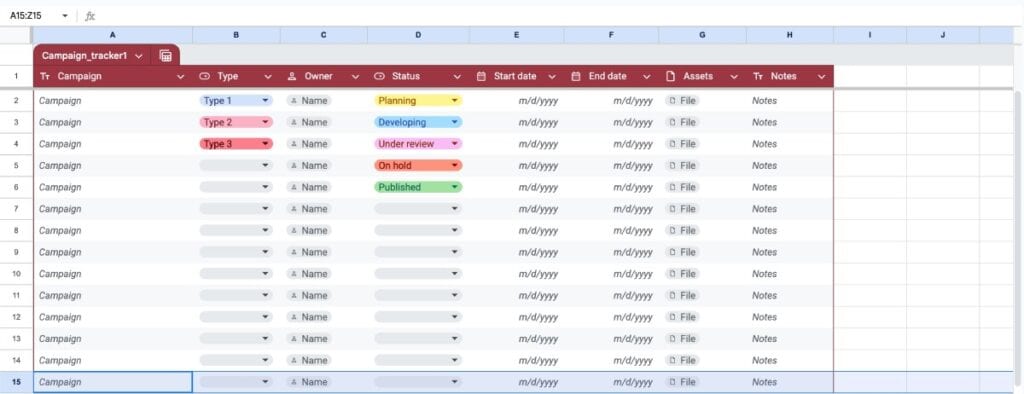Image resolution: width=1024 pixels, height=394 pixels.
Task: Click the Start date cell in row 14
Action: (x=517, y=360)
